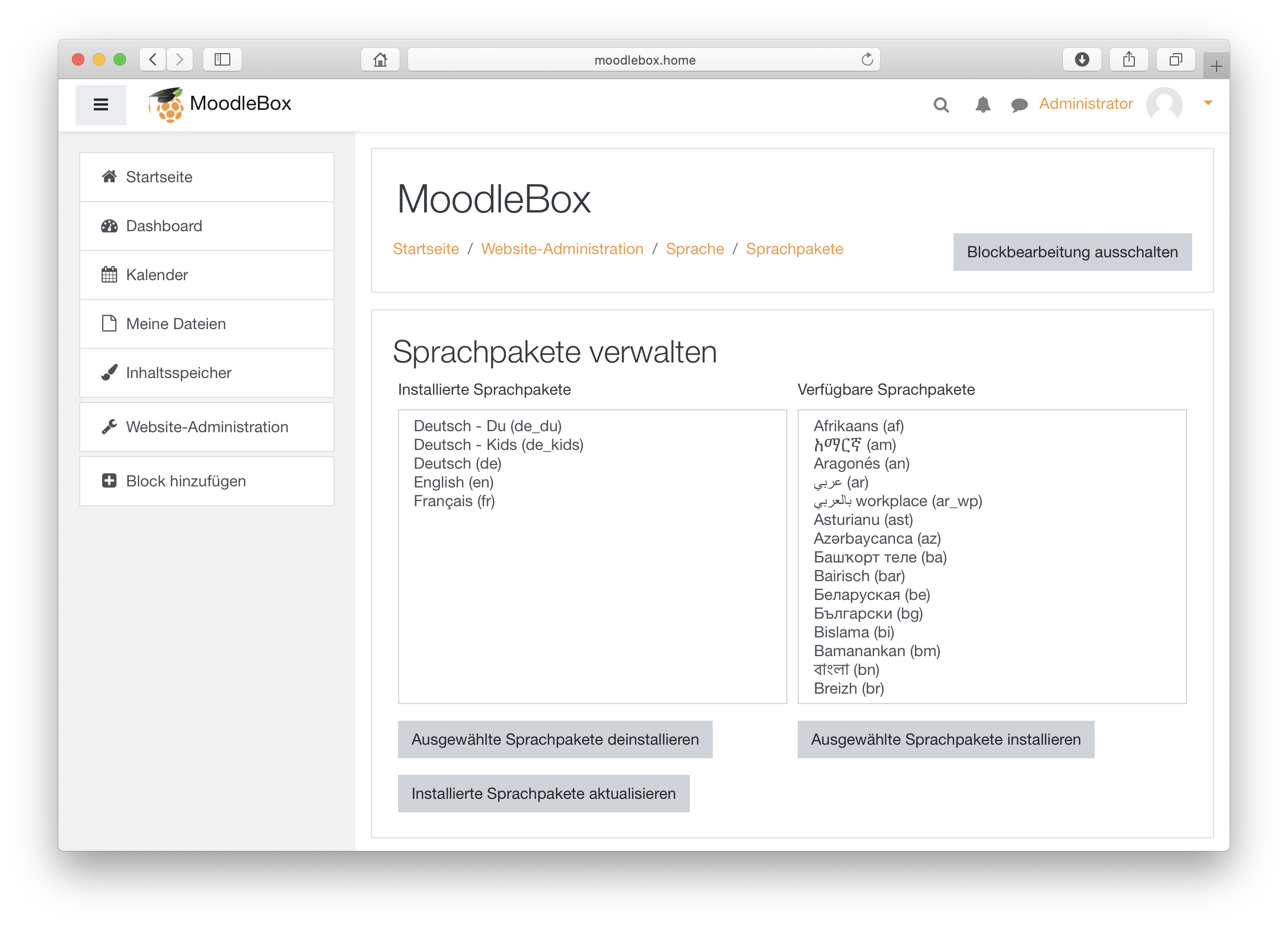The height and width of the screenshot is (928, 1288).
Task: Toggle the Safari sidebar button
Action: pos(222,59)
